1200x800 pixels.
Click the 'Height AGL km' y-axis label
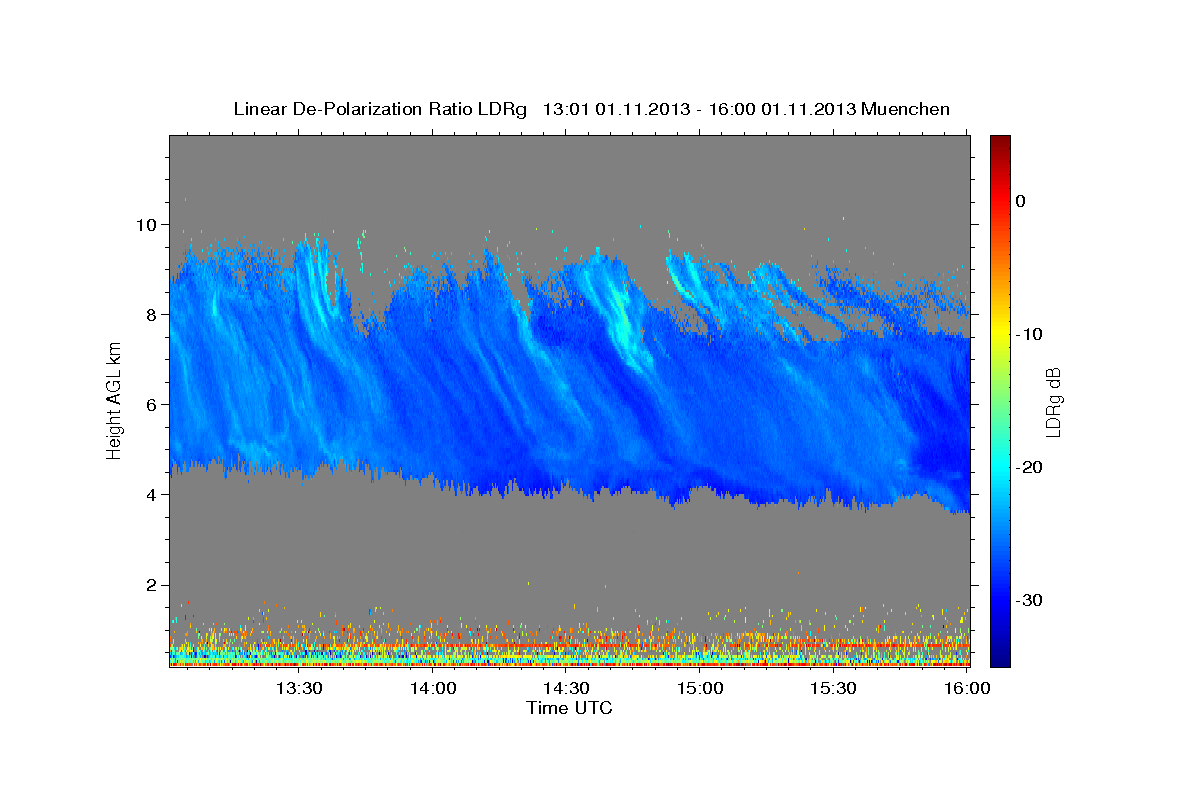point(113,402)
